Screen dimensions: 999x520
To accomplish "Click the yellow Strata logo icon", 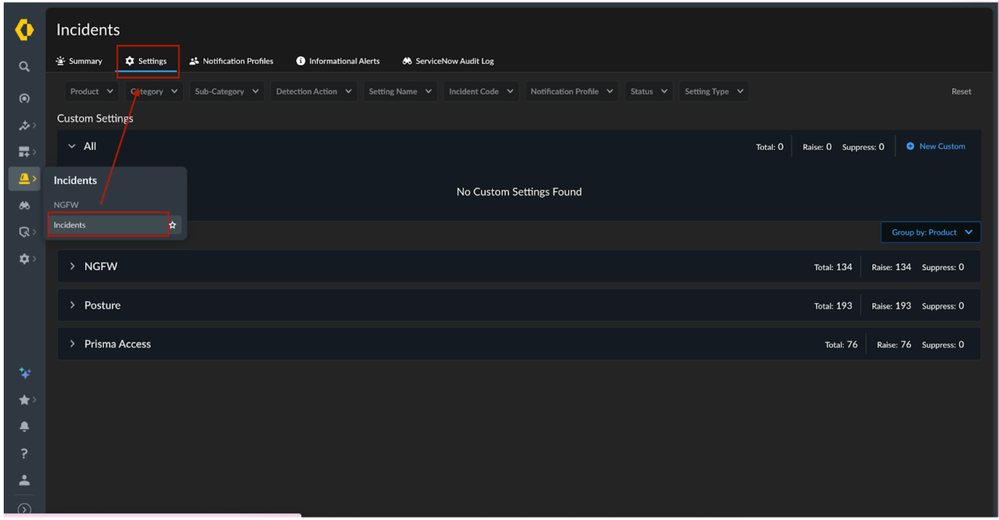I will click(x=24, y=29).
